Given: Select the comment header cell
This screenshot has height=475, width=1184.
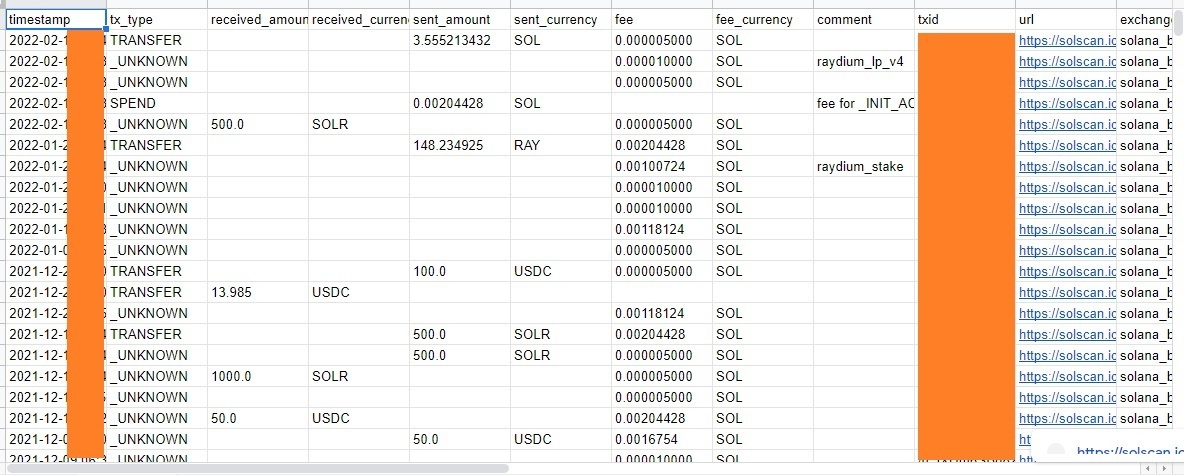Looking at the screenshot, I should [865, 20].
